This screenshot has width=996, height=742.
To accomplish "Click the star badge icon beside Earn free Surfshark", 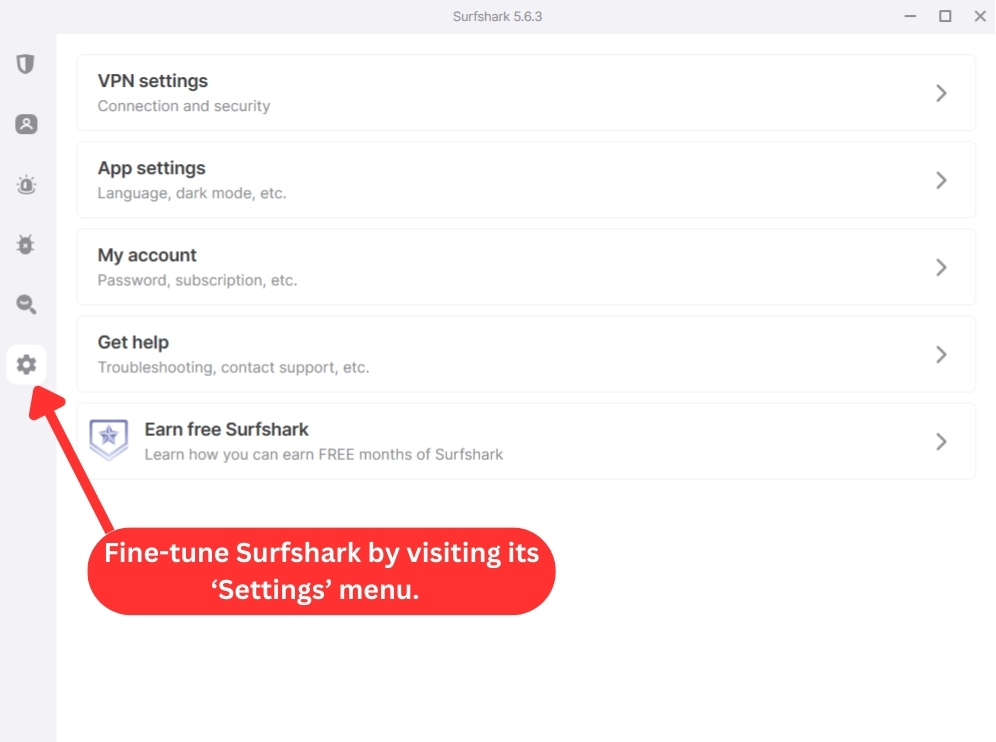I will (109, 439).
